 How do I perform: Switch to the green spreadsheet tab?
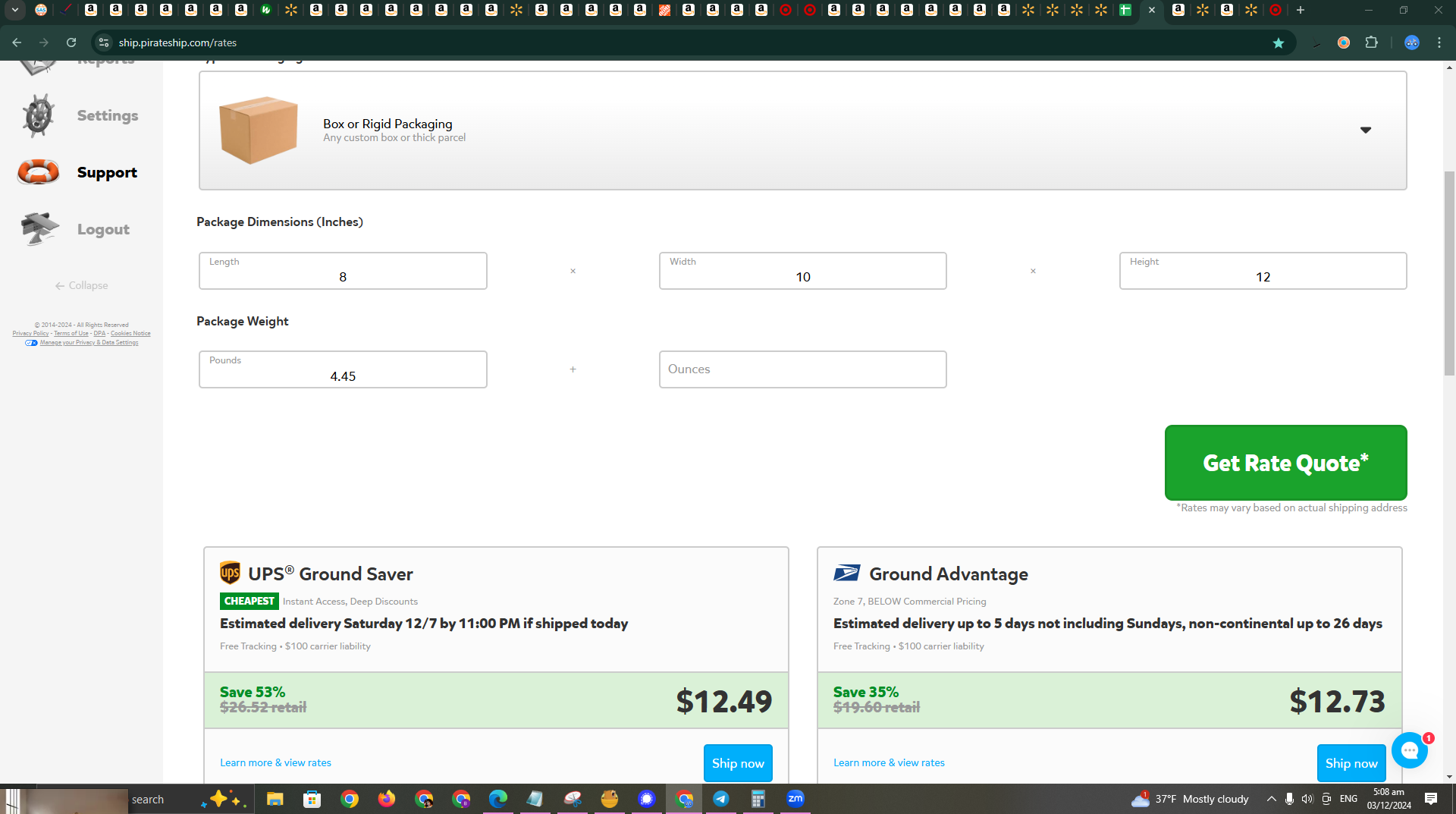1125,10
